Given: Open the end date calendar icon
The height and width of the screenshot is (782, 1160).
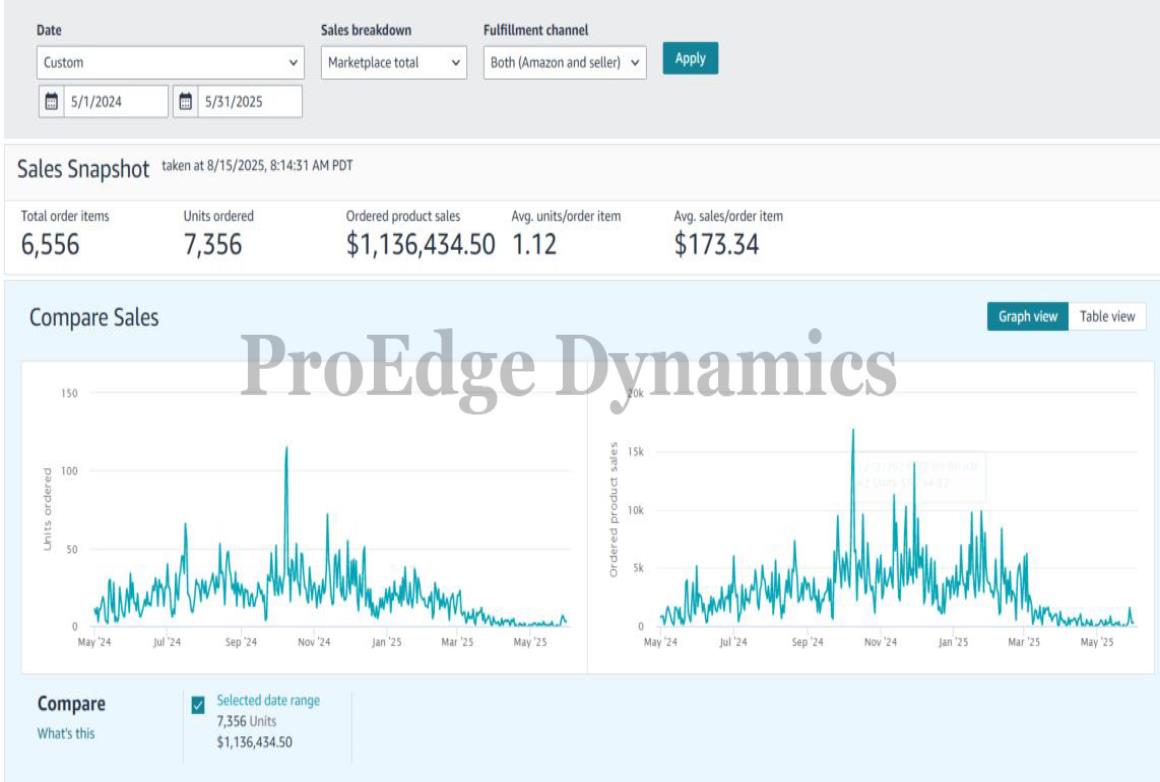Looking at the screenshot, I should pyautogui.click(x=186, y=101).
